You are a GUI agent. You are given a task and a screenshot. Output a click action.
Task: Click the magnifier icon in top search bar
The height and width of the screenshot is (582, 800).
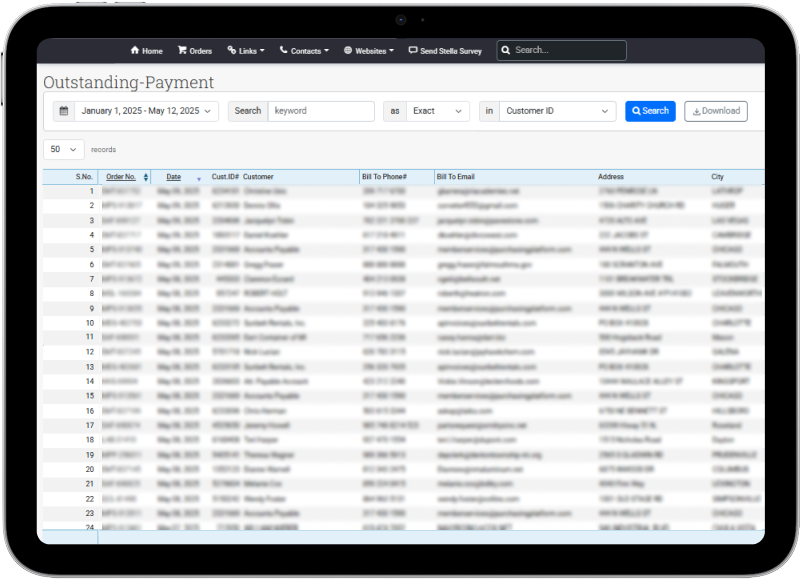pos(506,50)
